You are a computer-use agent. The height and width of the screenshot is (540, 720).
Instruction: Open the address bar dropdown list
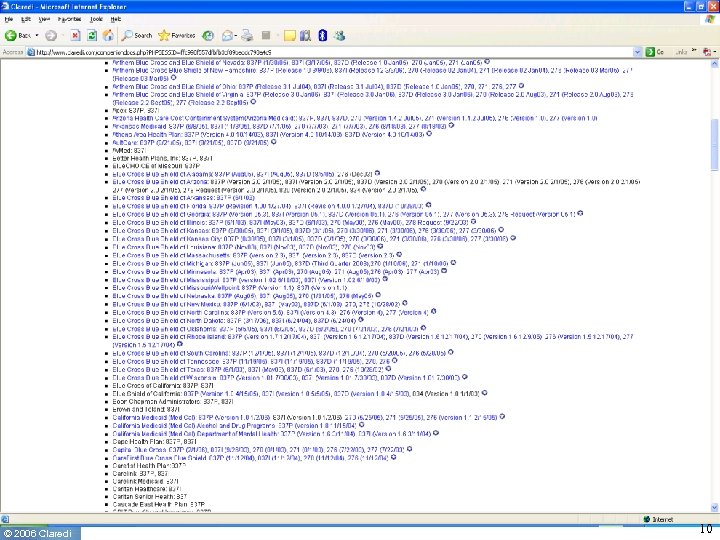tap(637, 52)
